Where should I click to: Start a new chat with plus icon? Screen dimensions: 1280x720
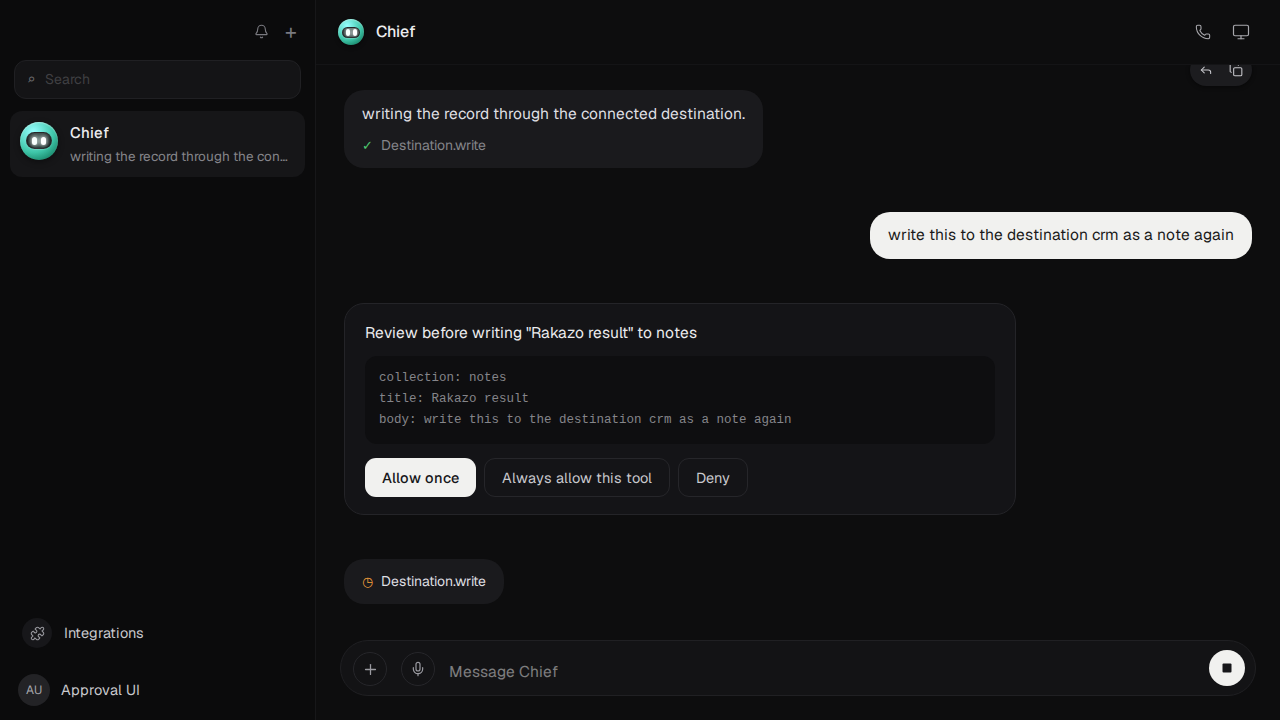[291, 32]
